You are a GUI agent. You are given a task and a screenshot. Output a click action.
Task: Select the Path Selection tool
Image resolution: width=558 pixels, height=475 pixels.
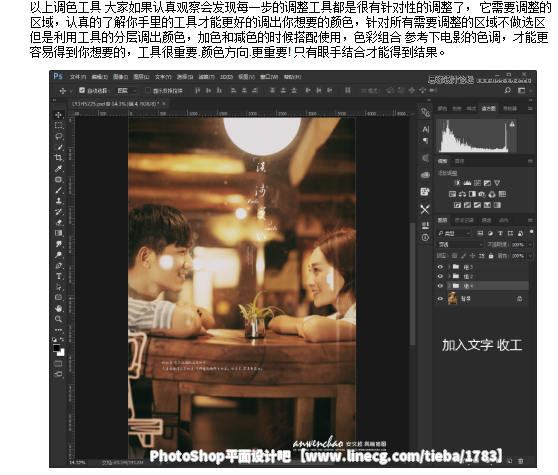point(59,287)
